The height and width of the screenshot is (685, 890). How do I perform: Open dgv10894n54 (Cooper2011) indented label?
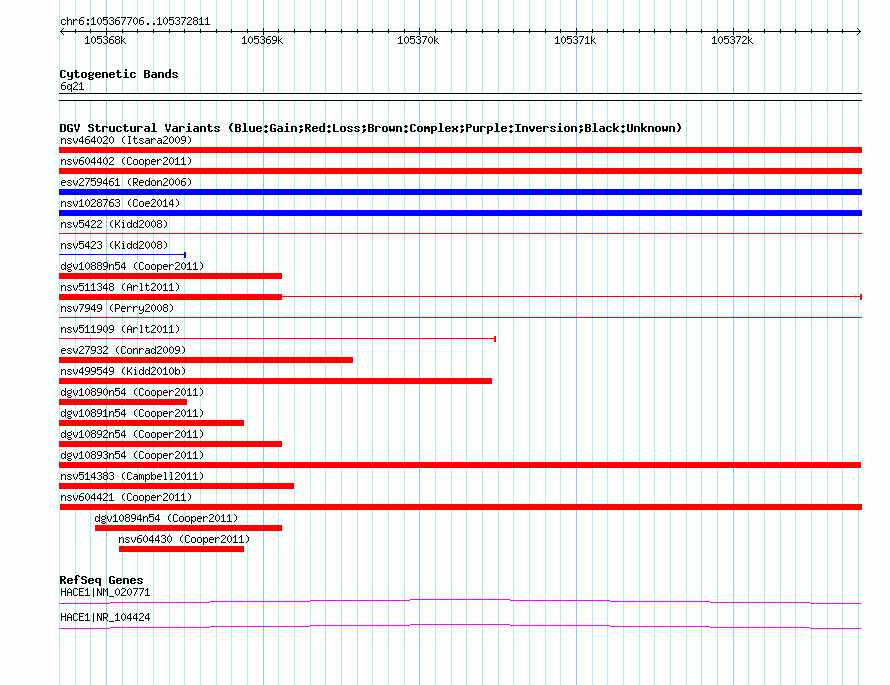pyautogui.click(x=166, y=518)
